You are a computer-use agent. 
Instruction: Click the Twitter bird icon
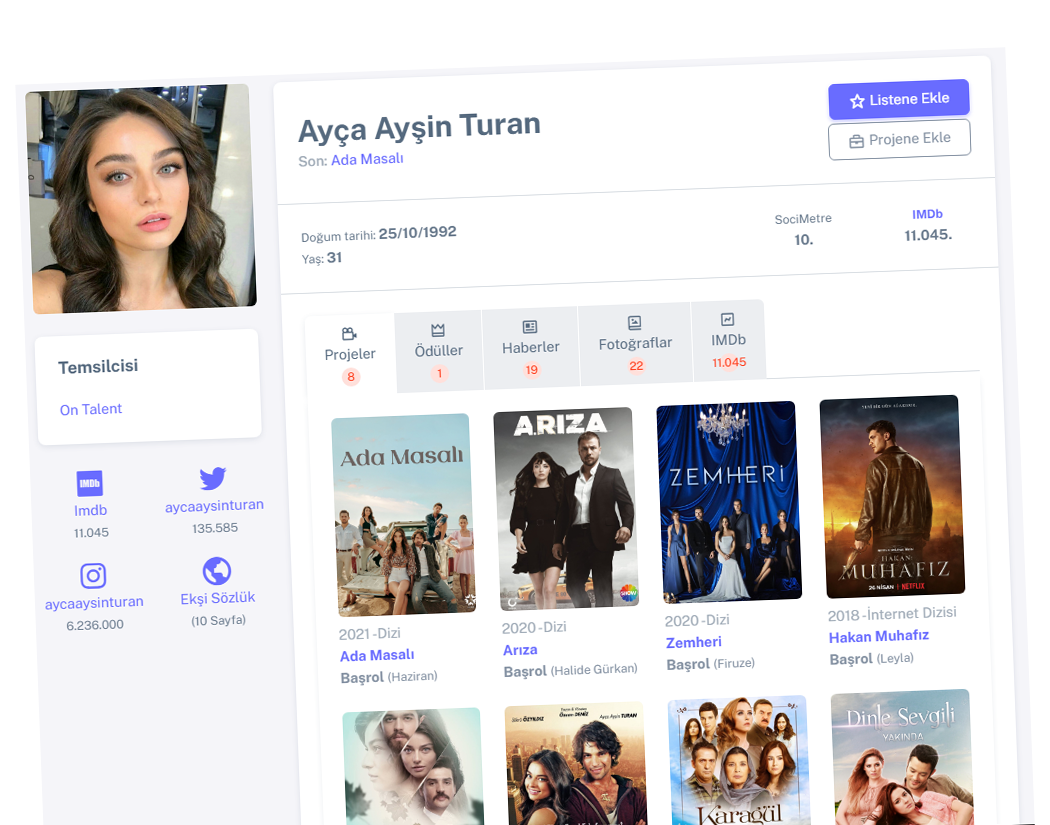(213, 478)
